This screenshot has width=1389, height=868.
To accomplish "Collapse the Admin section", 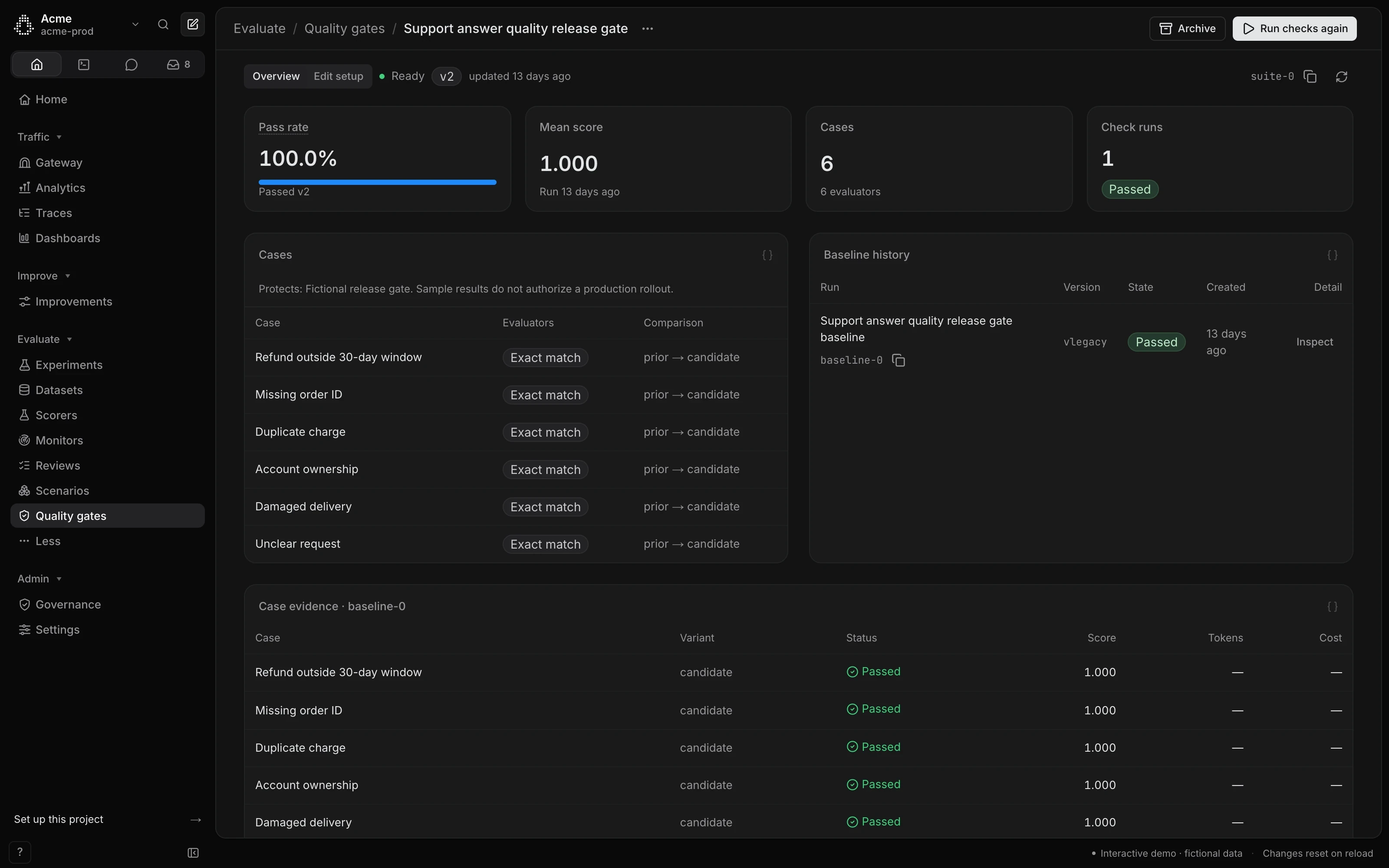I will 39,579.
